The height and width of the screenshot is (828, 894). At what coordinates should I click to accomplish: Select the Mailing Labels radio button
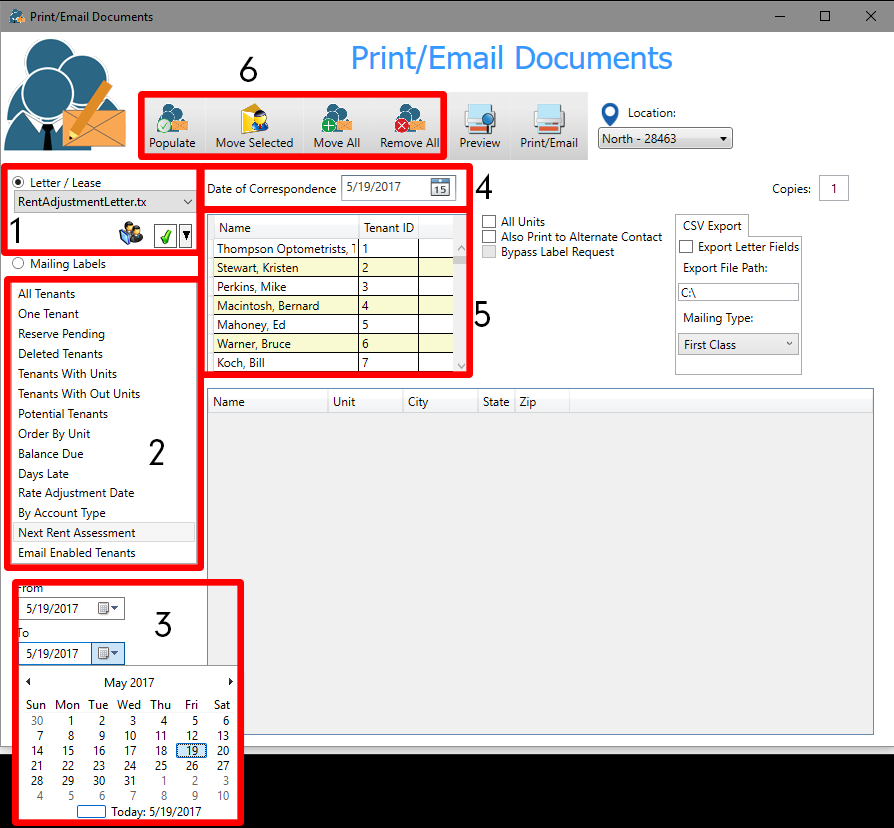tap(18, 263)
